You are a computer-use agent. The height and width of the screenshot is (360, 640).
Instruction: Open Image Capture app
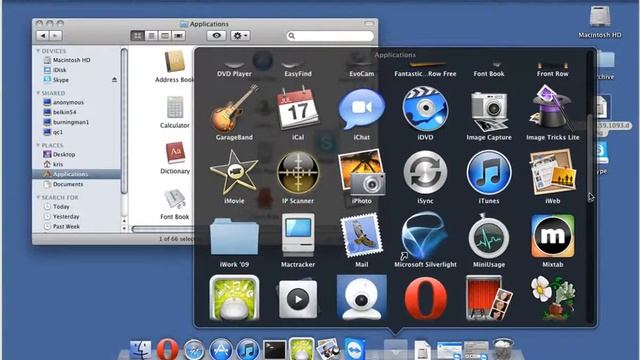pos(489,110)
